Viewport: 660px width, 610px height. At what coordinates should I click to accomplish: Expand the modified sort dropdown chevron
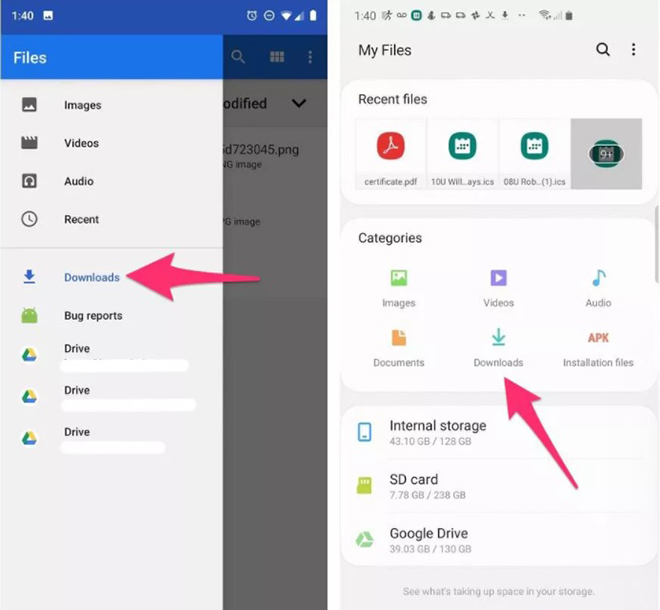click(x=299, y=103)
